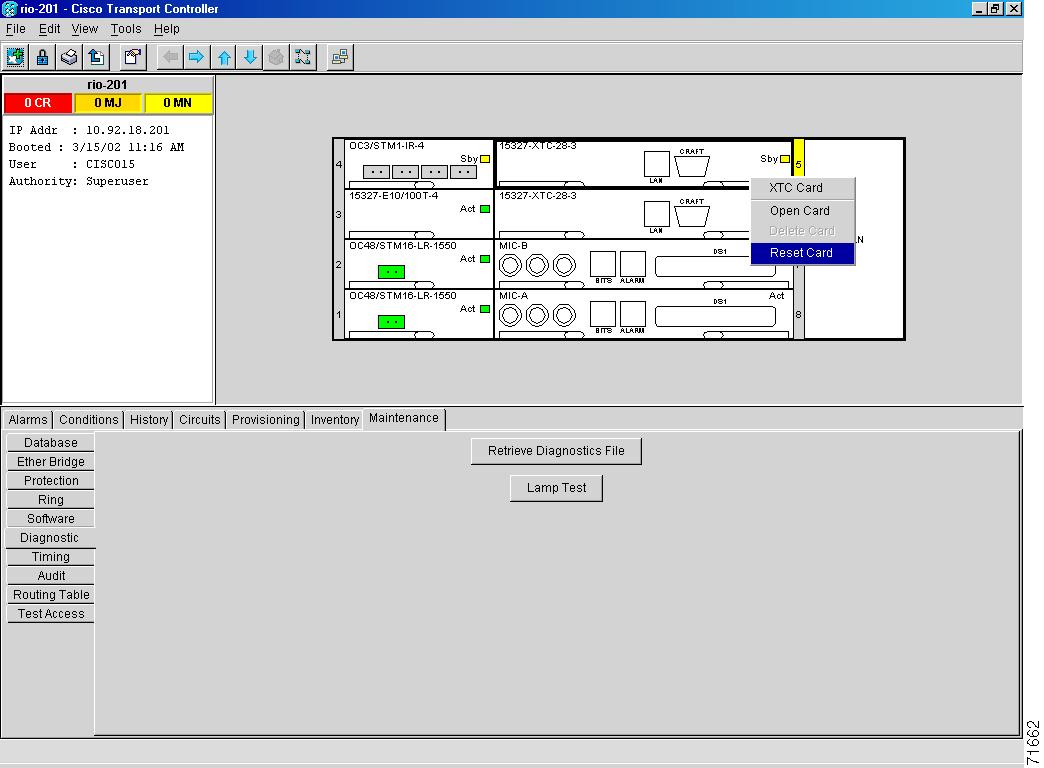Open the Ring subtab
The height and width of the screenshot is (768, 1044).
(51, 500)
